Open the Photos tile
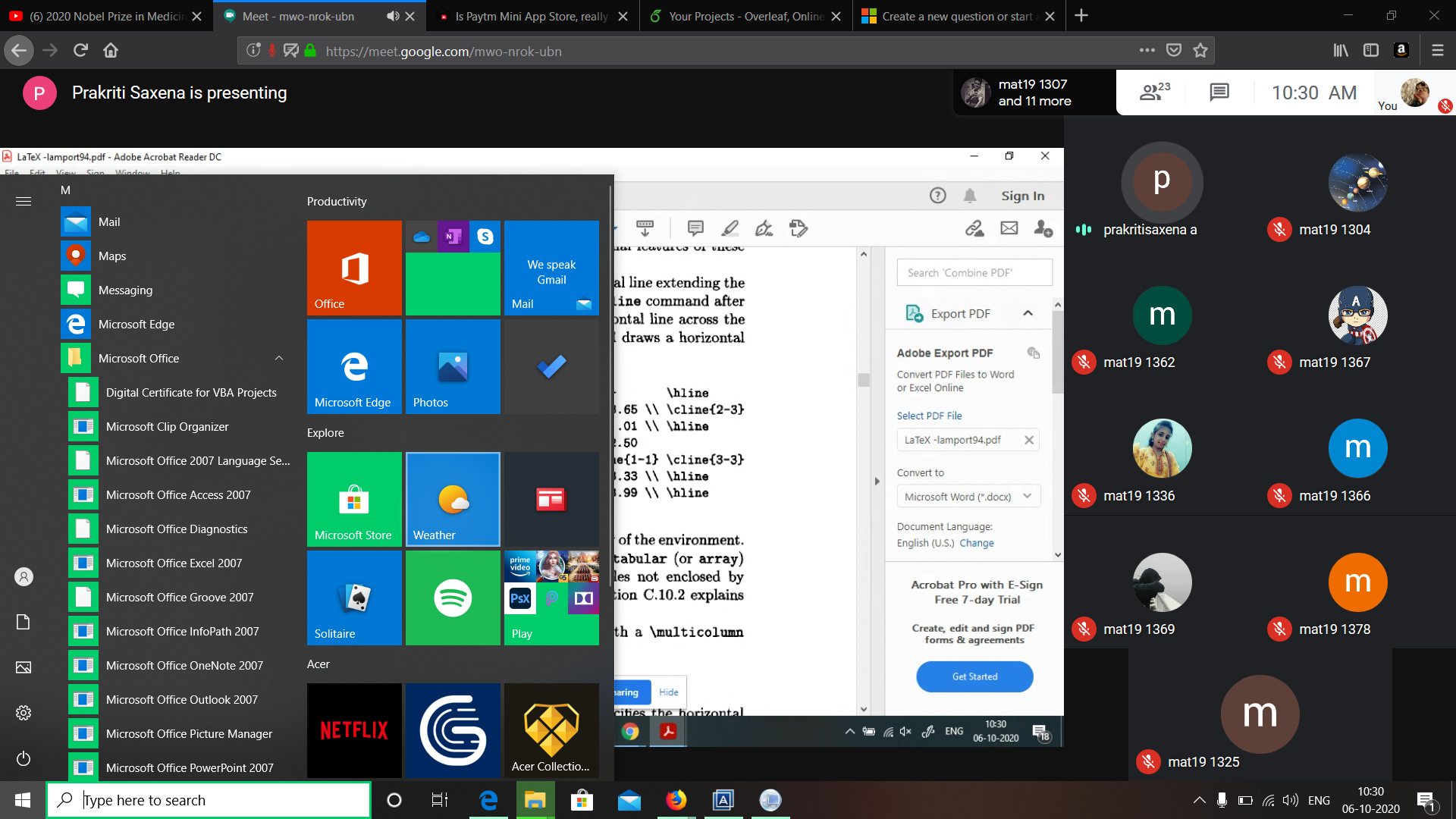The height and width of the screenshot is (819, 1456). pyautogui.click(x=453, y=366)
